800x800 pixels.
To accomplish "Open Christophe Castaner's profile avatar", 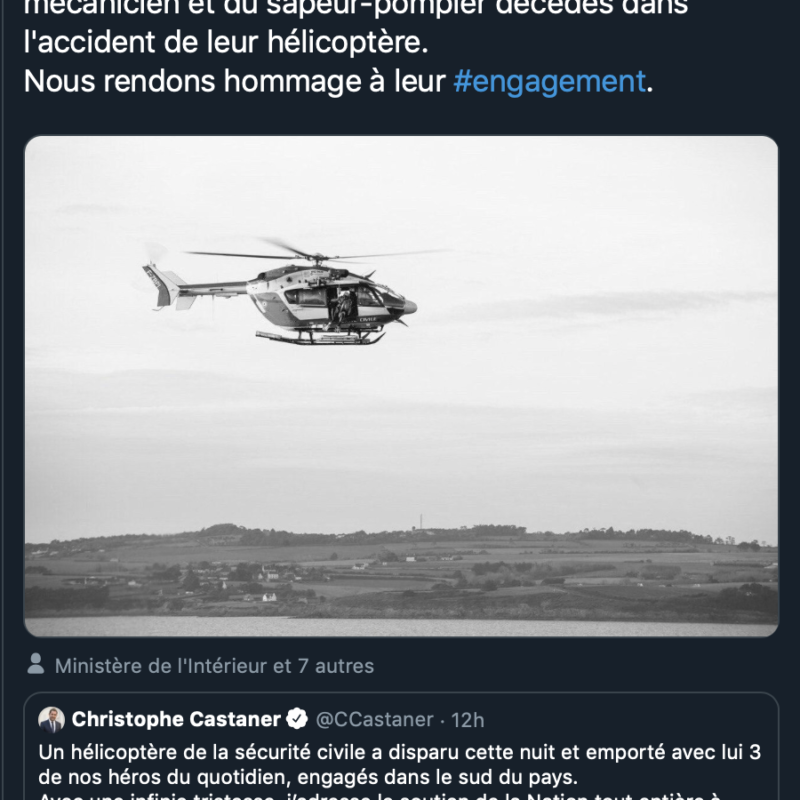I will [51, 719].
